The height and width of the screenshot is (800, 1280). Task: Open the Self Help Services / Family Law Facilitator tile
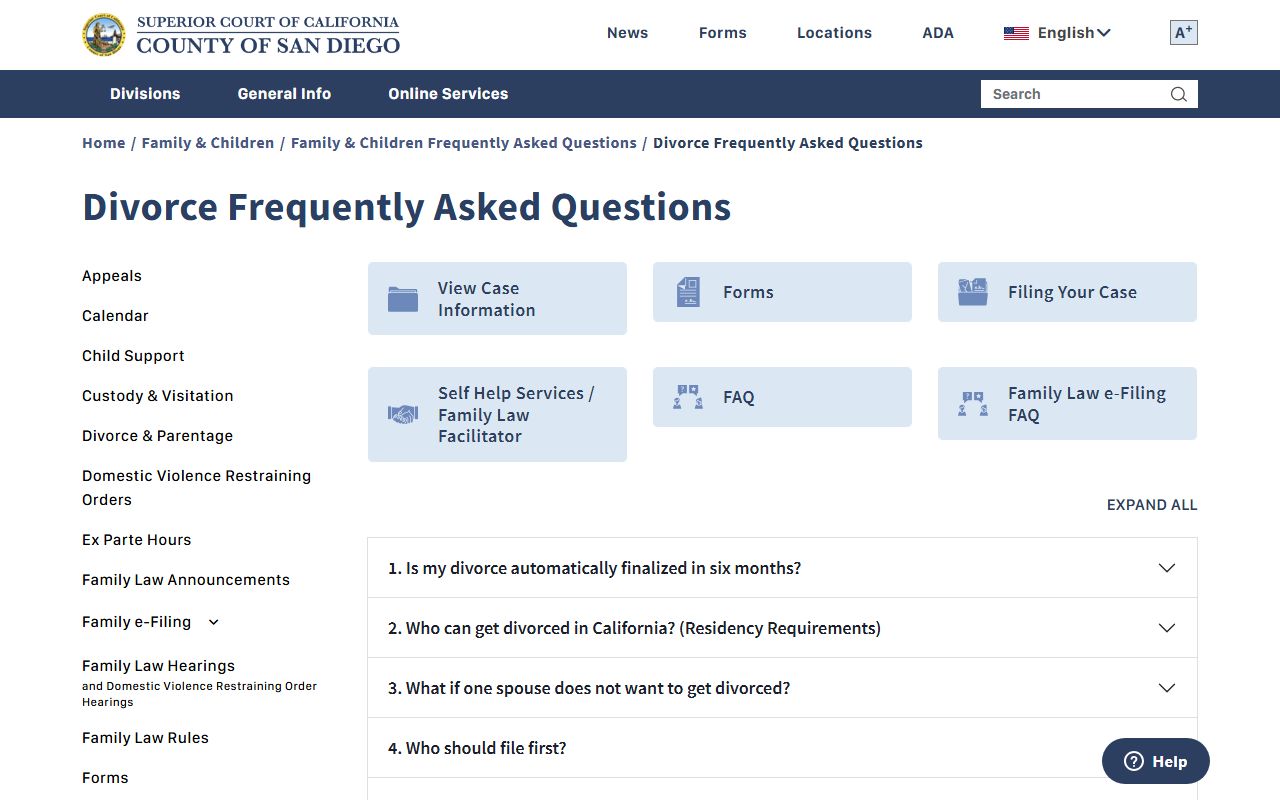point(497,414)
